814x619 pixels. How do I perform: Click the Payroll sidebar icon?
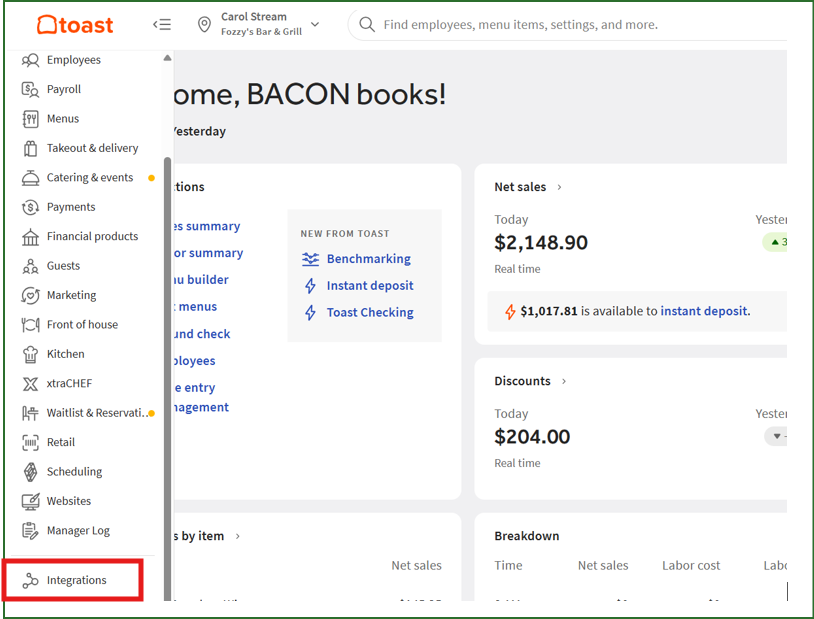[x=30, y=89]
